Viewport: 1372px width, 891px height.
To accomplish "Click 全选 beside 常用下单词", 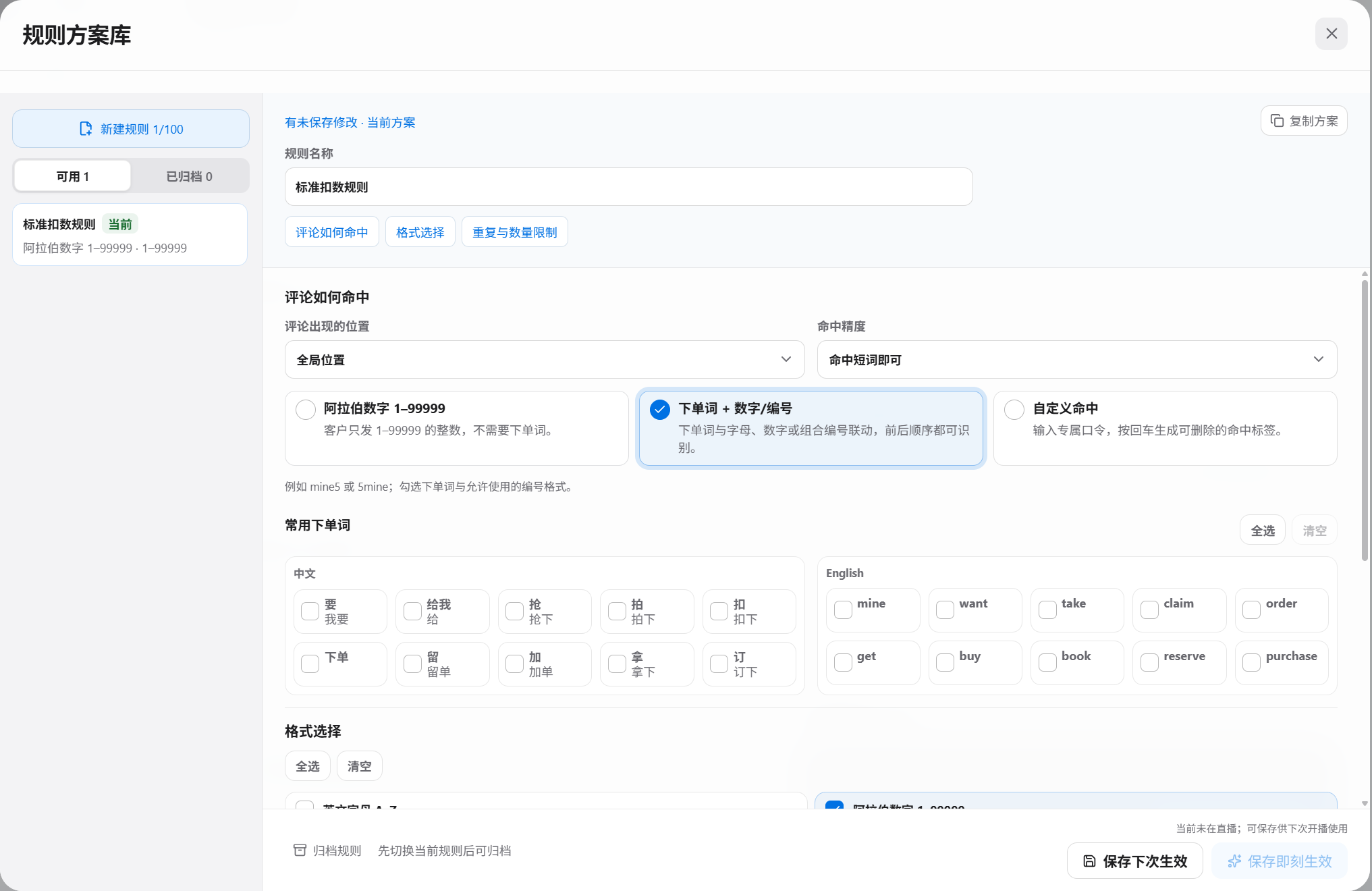I will pyautogui.click(x=1262, y=531).
